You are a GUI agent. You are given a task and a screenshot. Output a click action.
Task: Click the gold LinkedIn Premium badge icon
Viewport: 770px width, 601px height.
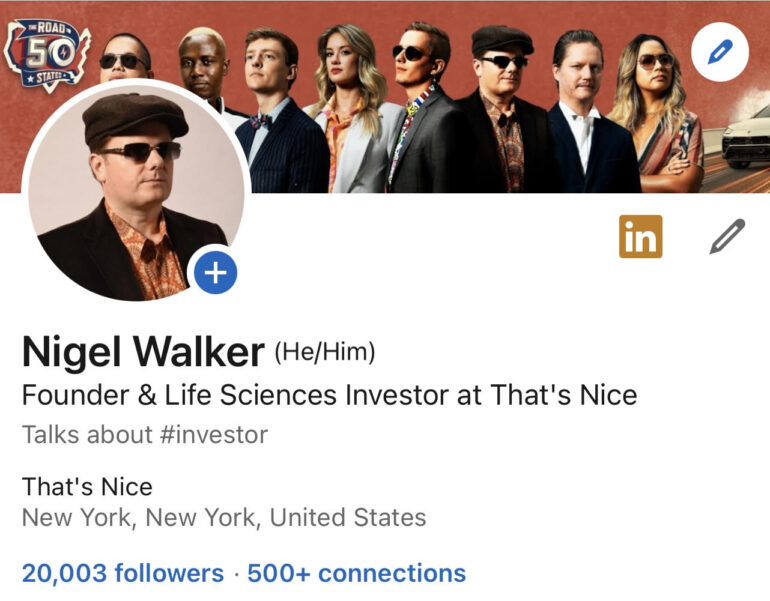[x=640, y=236]
